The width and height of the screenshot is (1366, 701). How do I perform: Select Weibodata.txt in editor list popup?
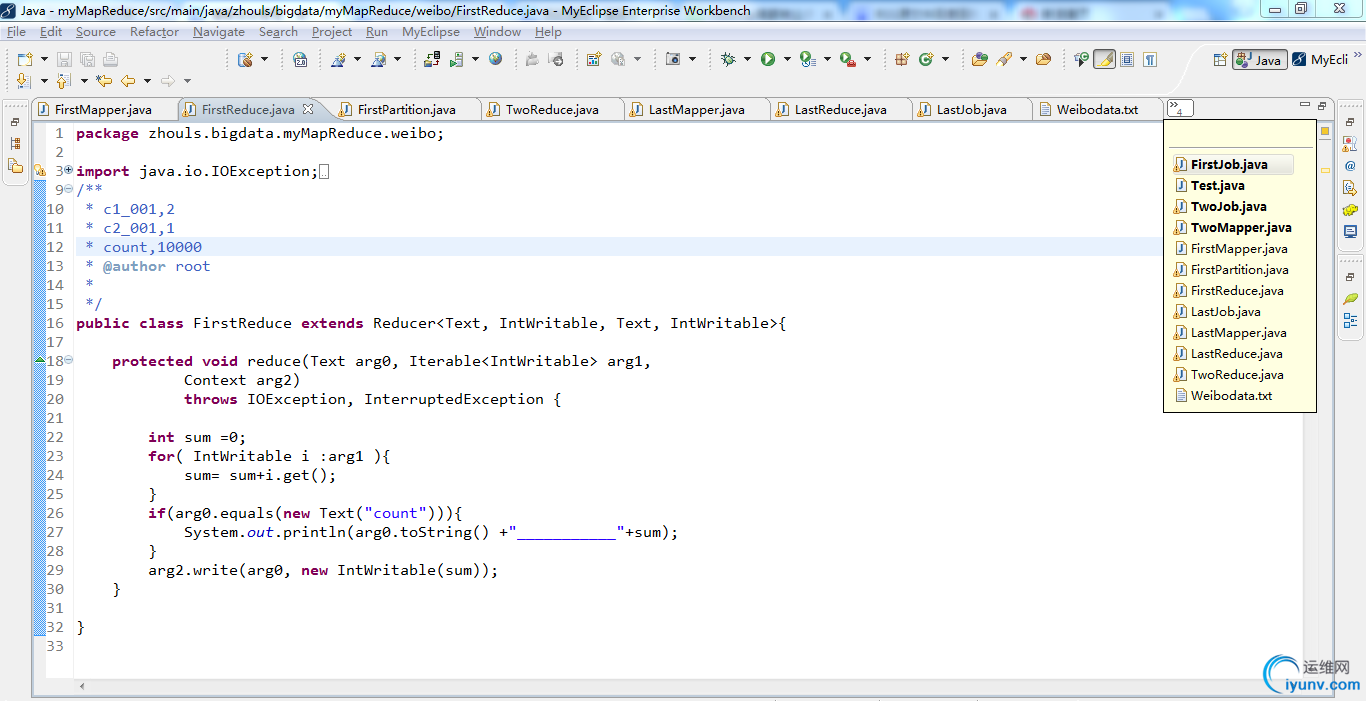click(x=1224, y=395)
